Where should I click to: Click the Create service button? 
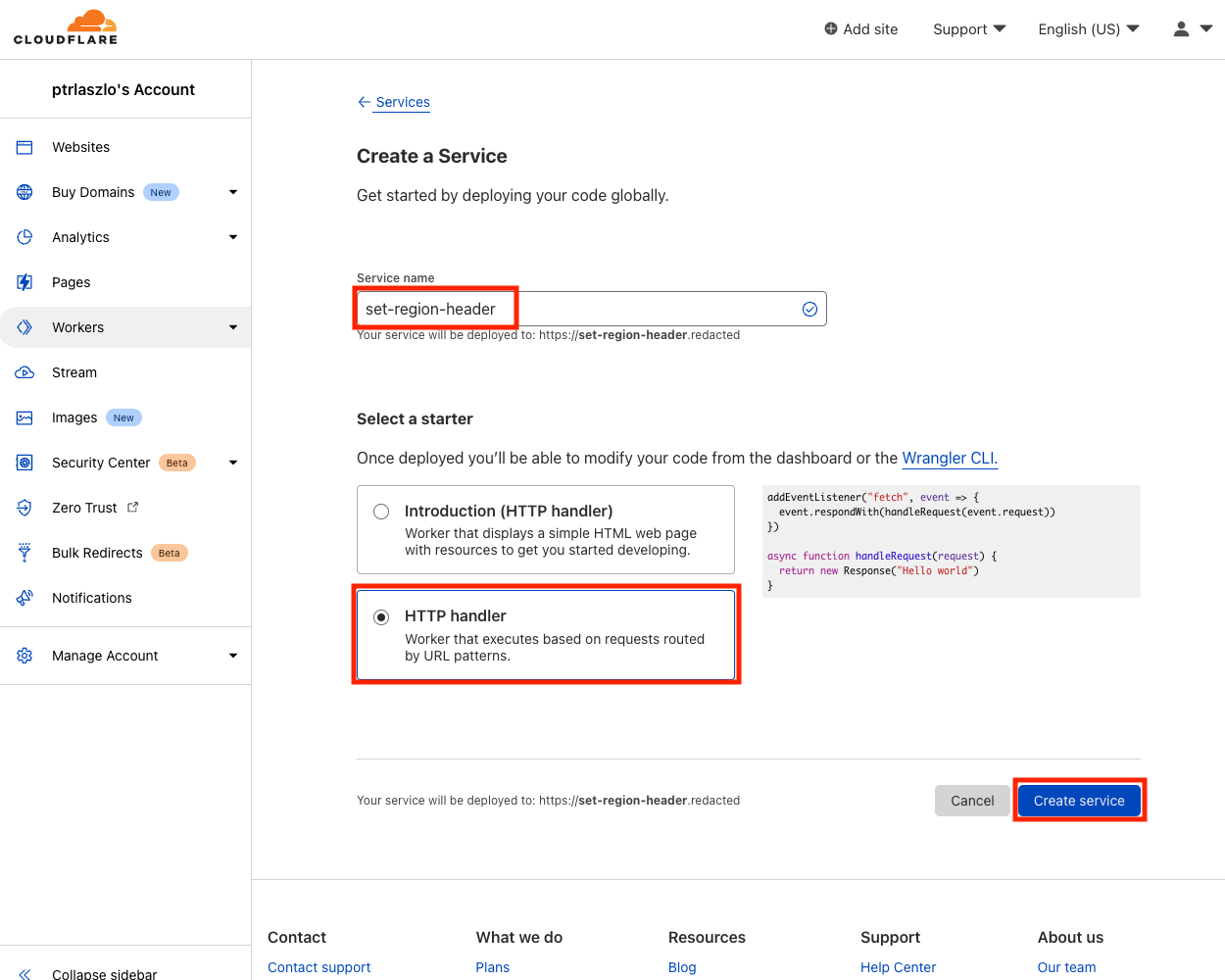pyautogui.click(x=1079, y=800)
